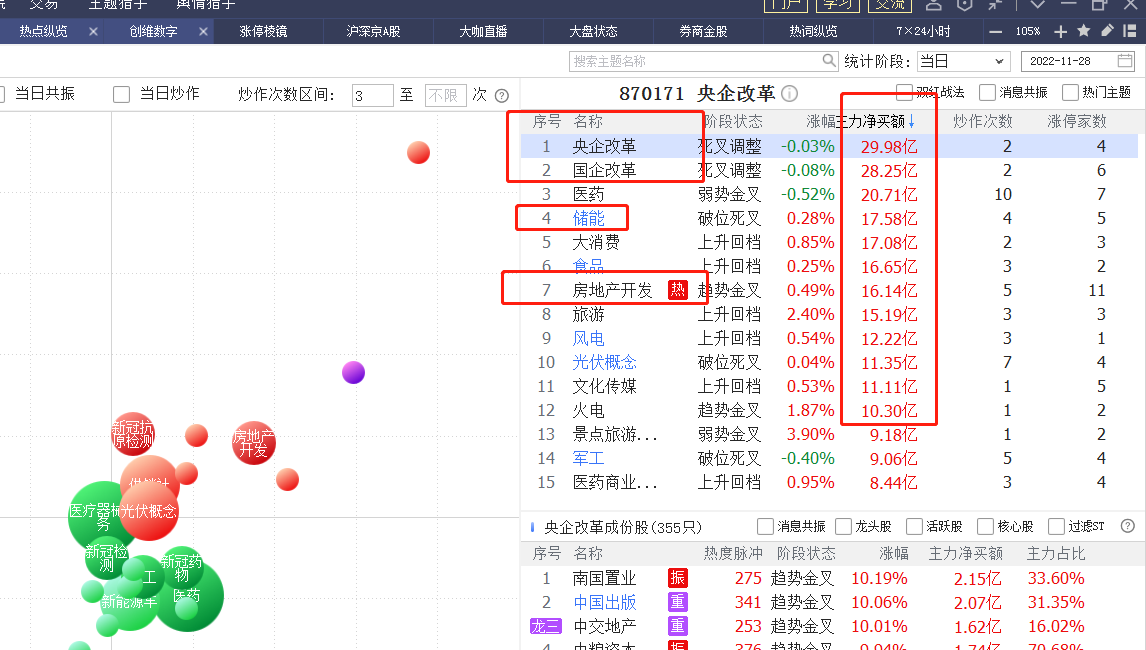Switch to the 热词纵览 tab
The image size is (1146, 650).
click(x=813, y=31)
